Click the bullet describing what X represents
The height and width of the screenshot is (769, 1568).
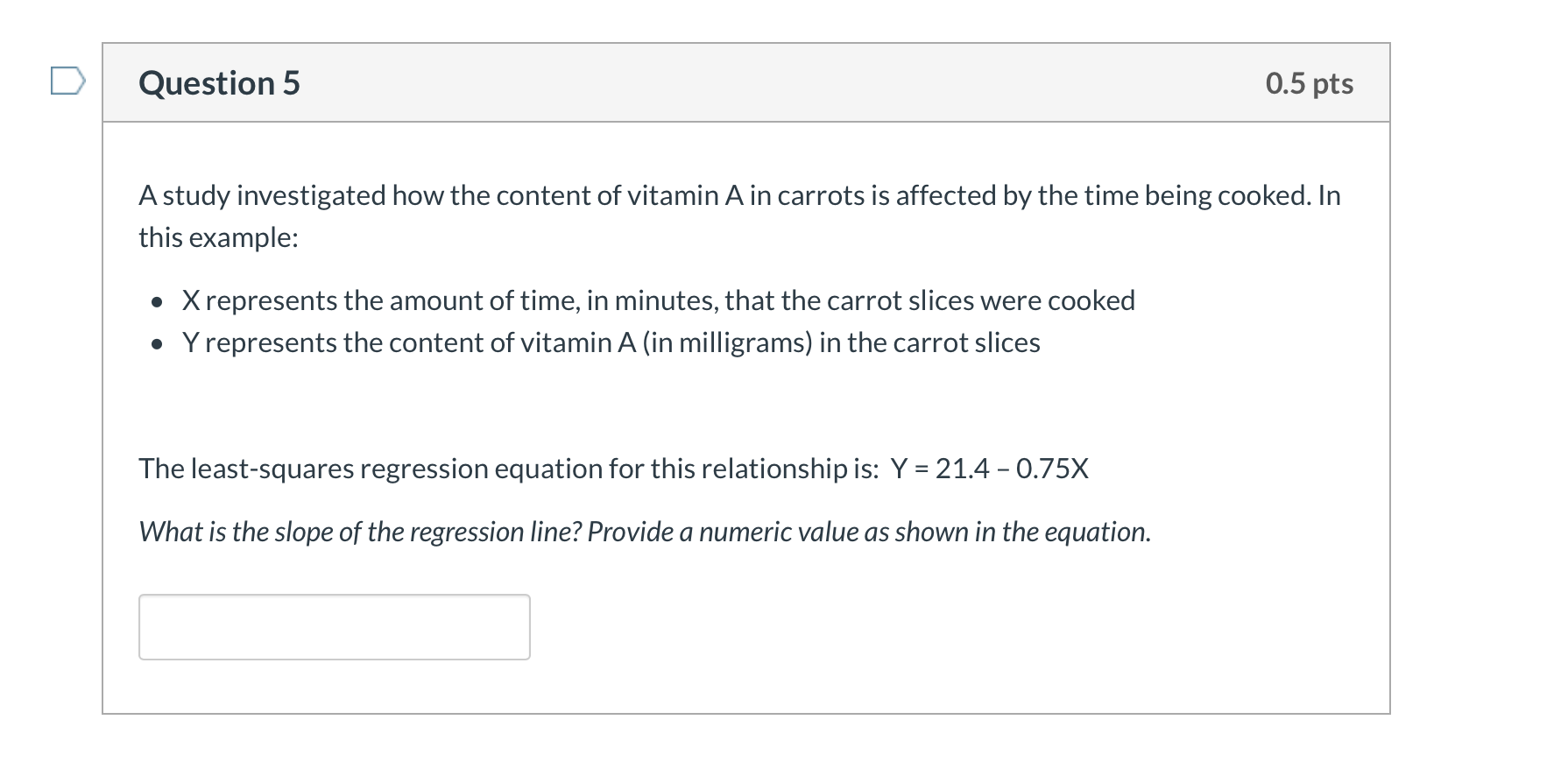click(658, 300)
